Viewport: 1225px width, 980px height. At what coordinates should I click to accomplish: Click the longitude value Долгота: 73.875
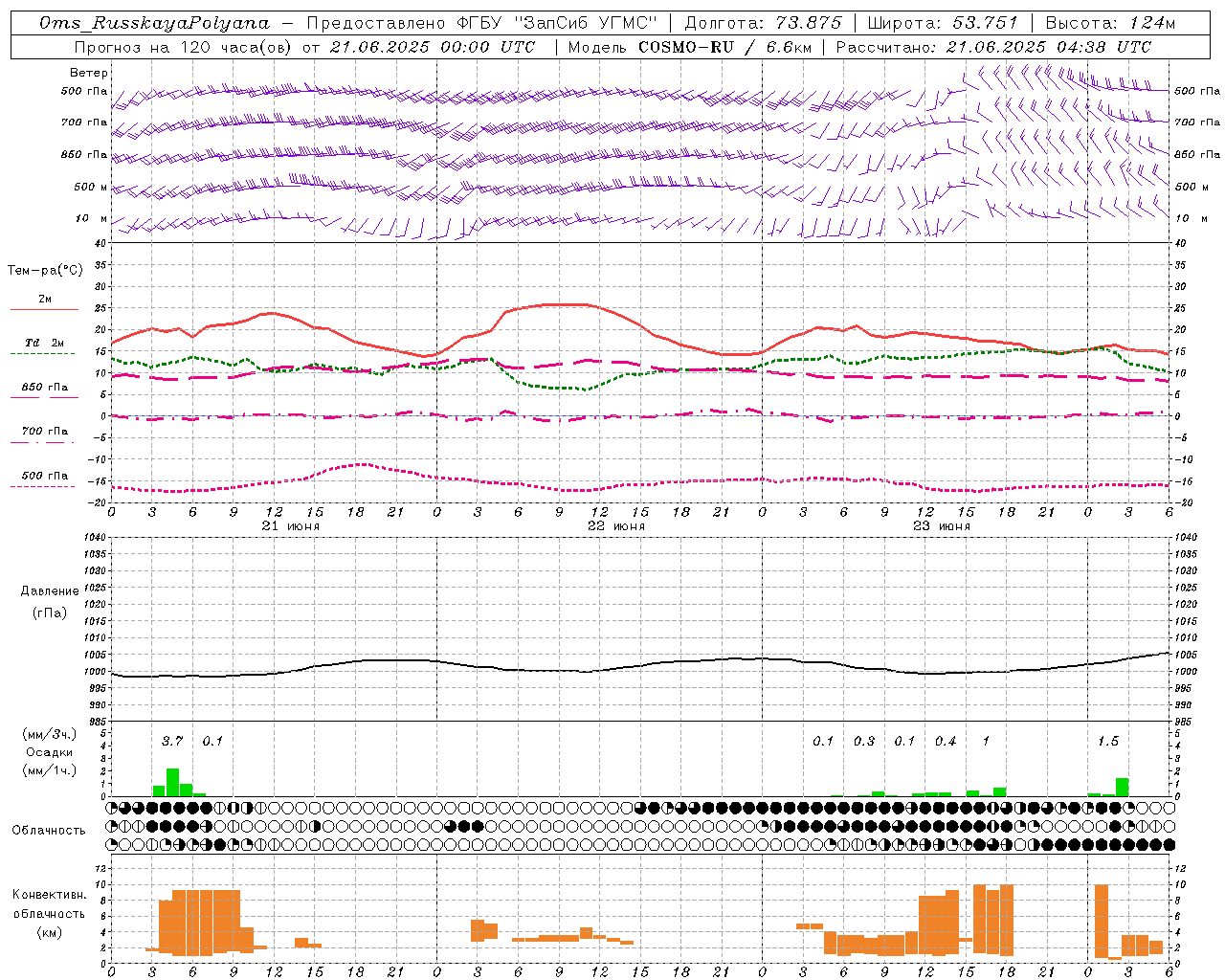pyautogui.click(x=764, y=23)
